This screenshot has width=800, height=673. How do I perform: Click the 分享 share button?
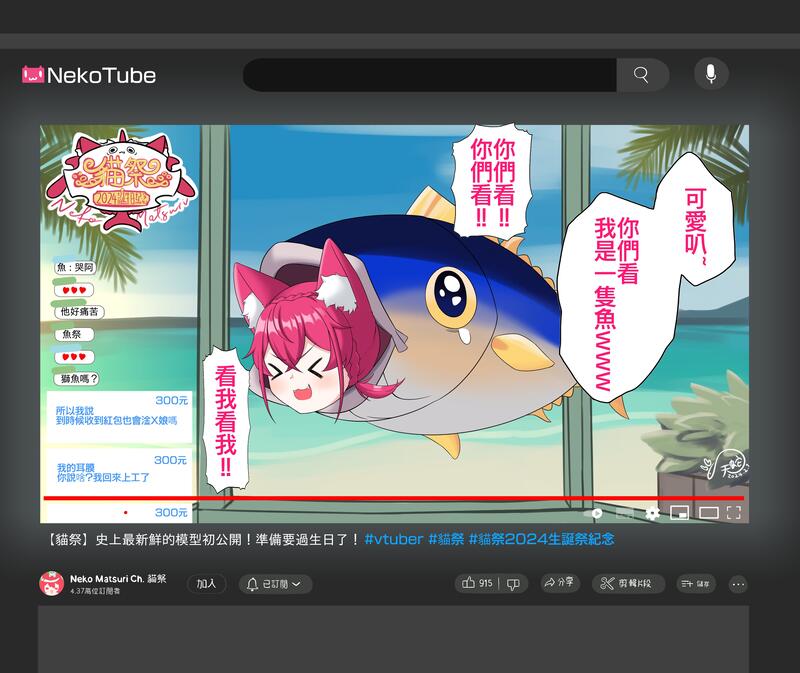click(x=559, y=584)
